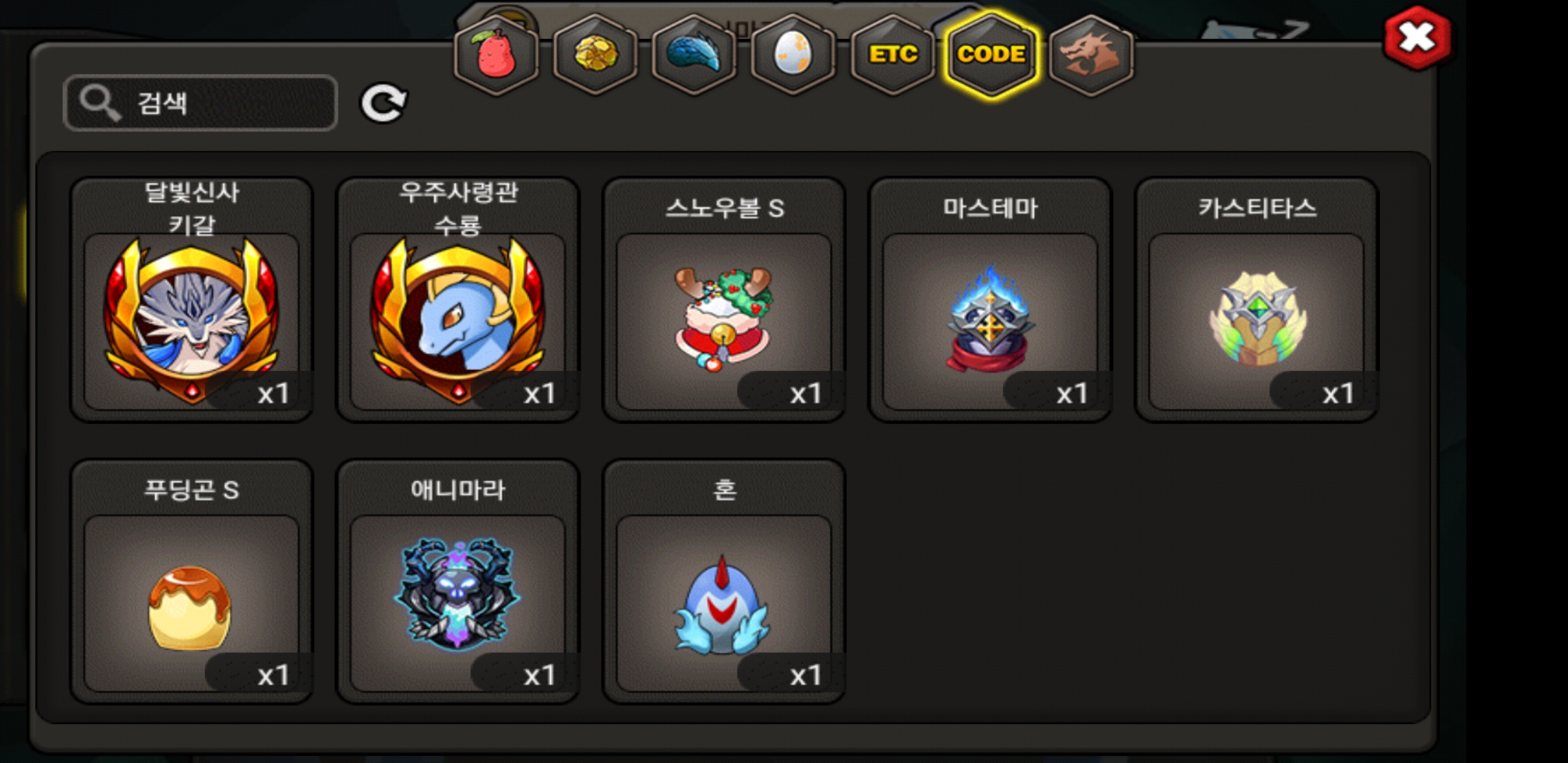Select the 카스티타스 winged emblem item
Viewport: 1568px width, 763px height.
(x=1257, y=300)
